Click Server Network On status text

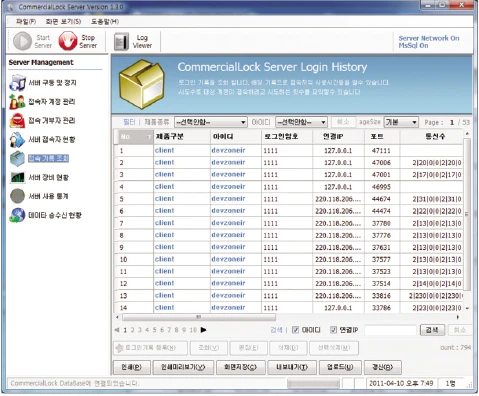point(429,38)
